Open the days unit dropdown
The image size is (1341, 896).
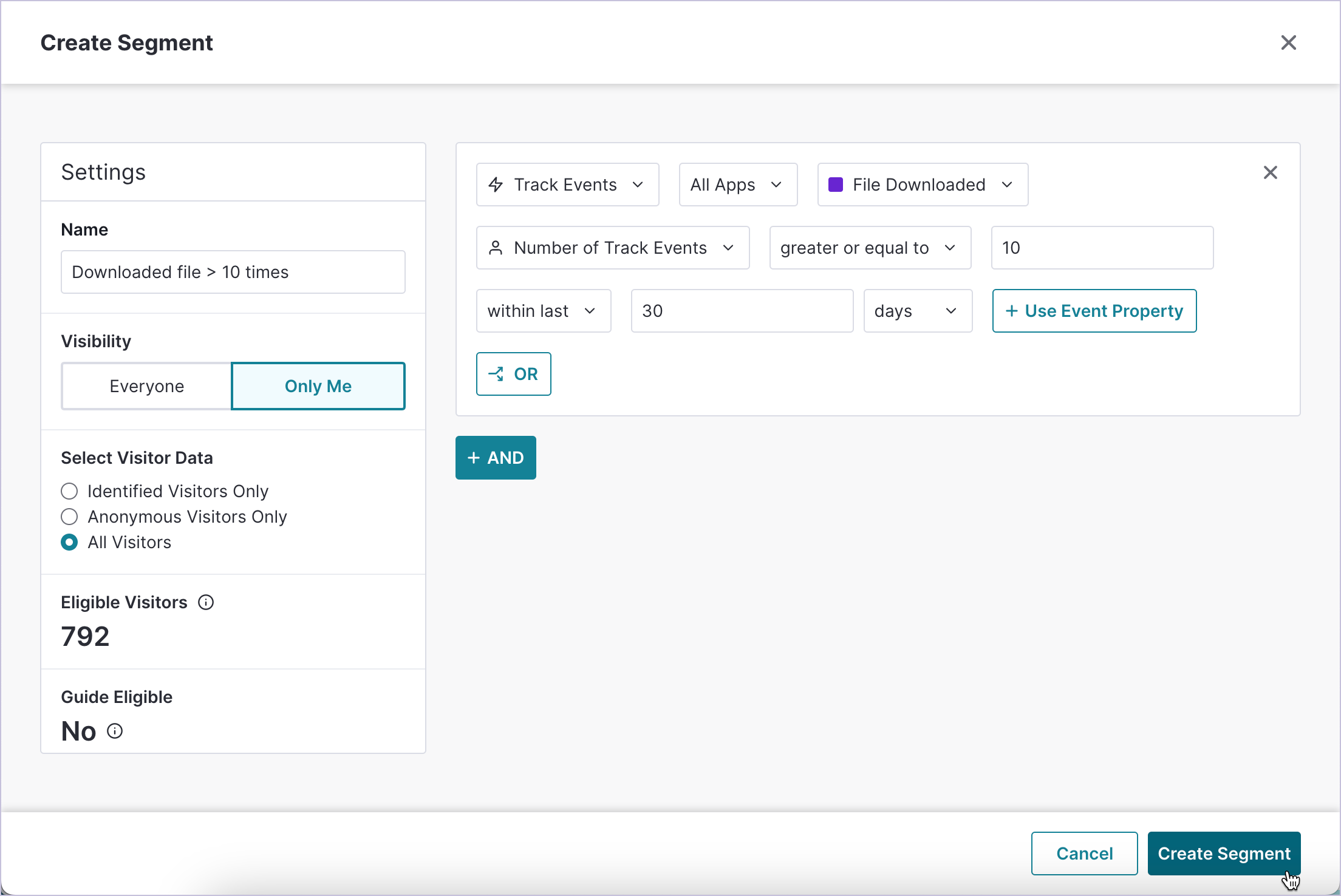(917, 311)
